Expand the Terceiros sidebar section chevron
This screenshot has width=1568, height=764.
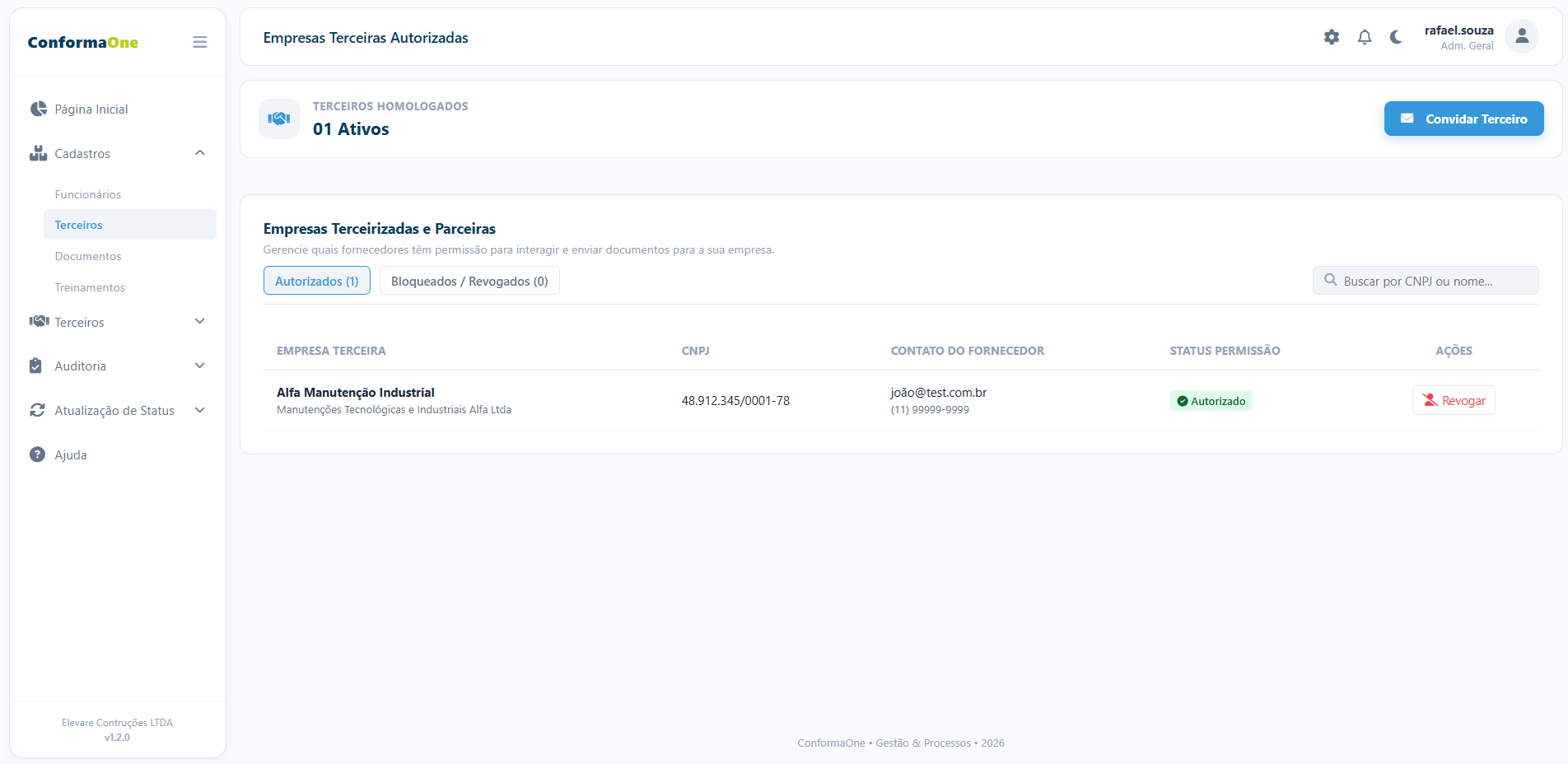click(x=200, y=321)
